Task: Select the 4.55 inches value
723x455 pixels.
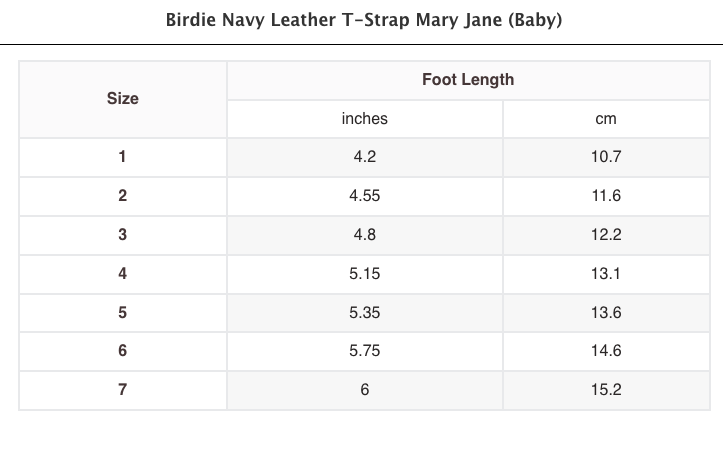Action: tap(364, 196)
